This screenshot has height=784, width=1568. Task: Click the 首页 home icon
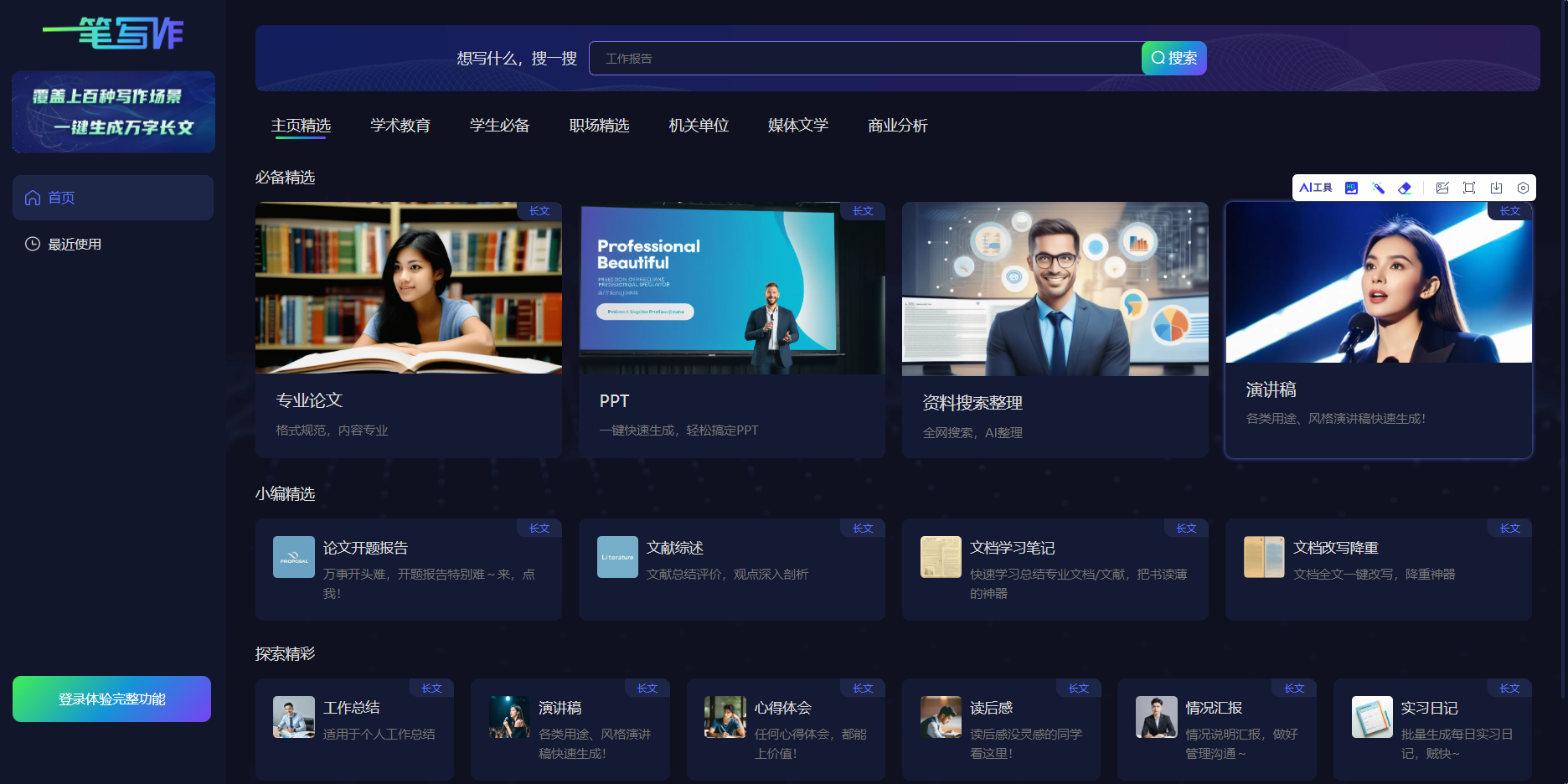click(x=33, y=198)
